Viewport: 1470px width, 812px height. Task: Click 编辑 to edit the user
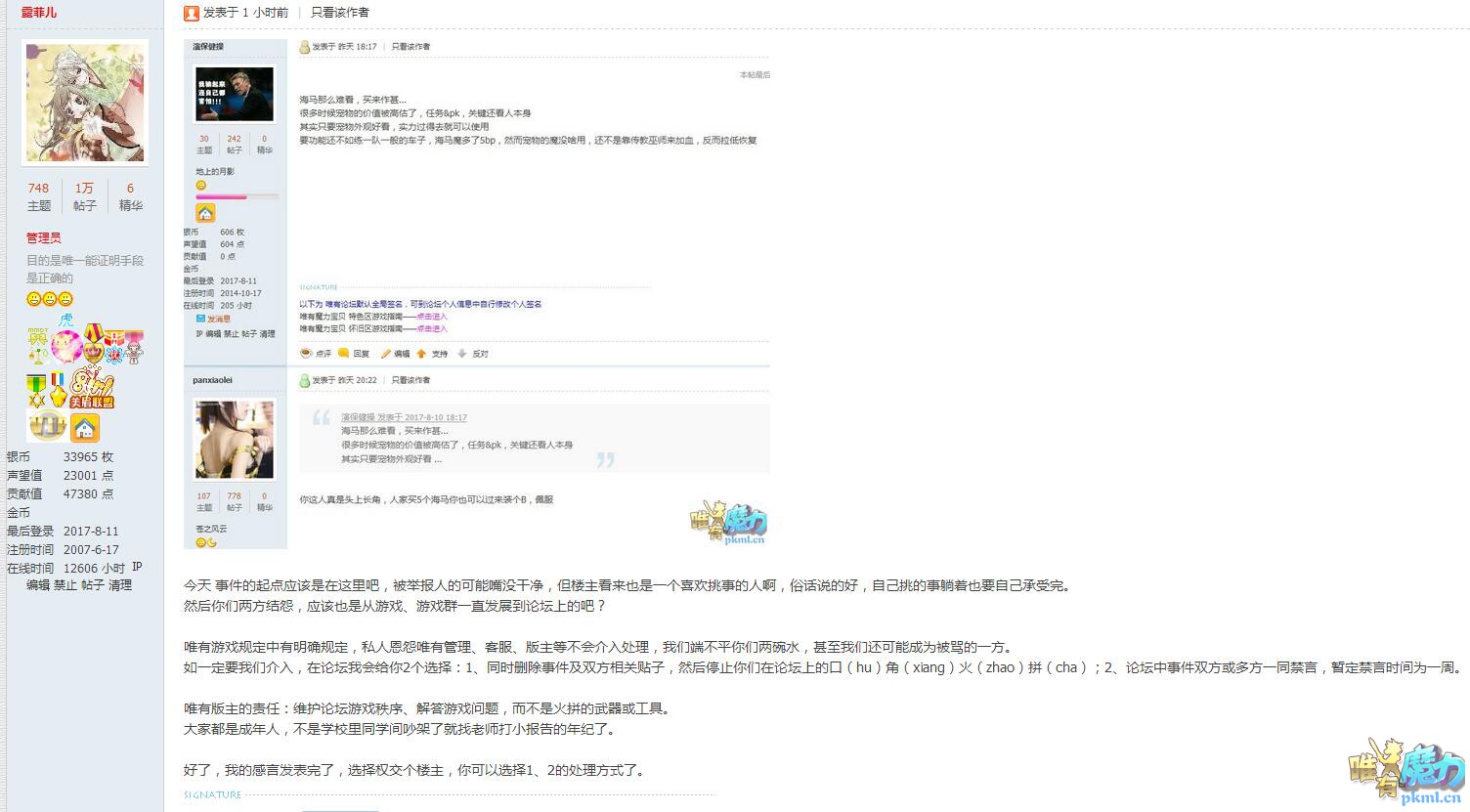38,585
